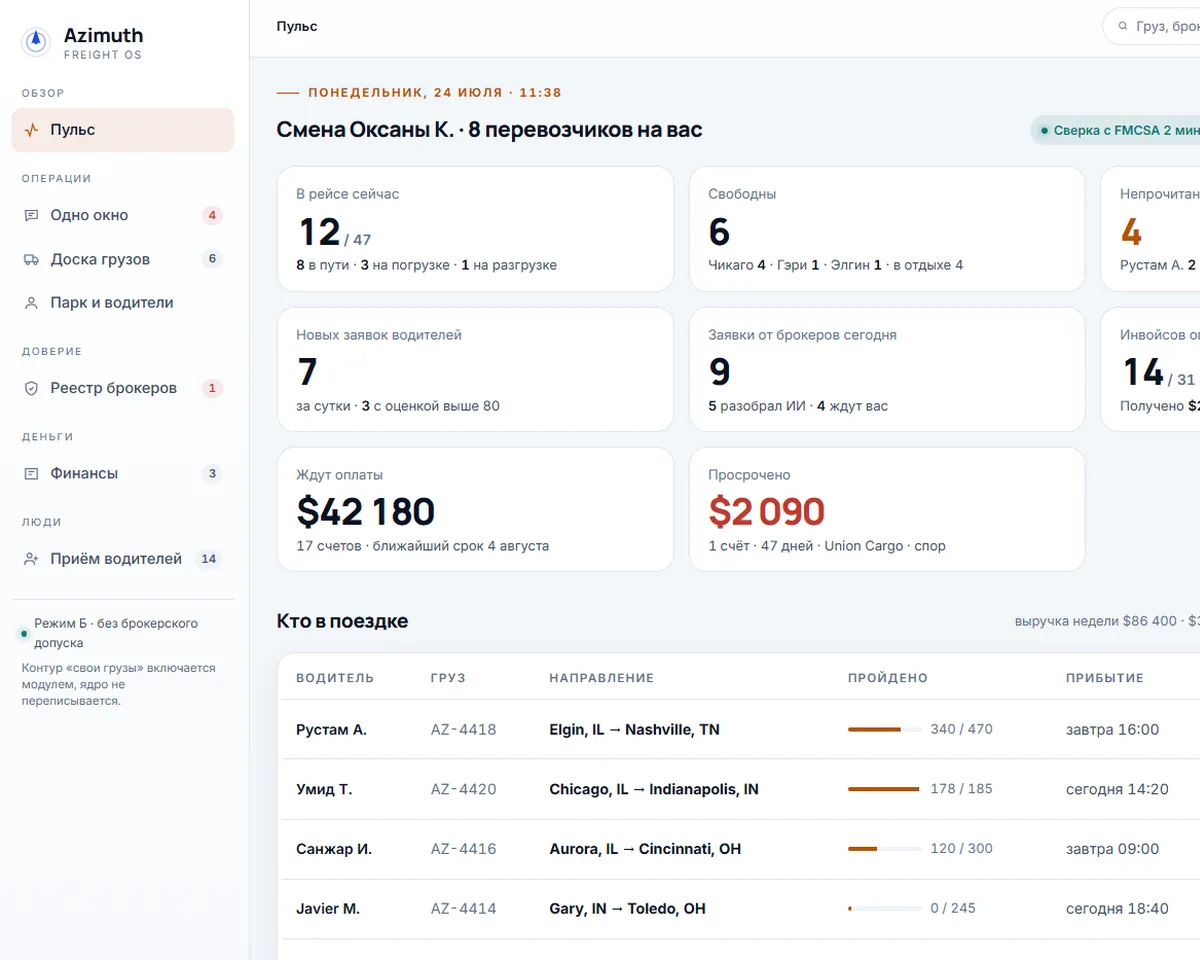This screenshot has height=960, width=1200.
Task: Click the Пульс breadcrumb in top bar
Action: [x=297, y=26]
